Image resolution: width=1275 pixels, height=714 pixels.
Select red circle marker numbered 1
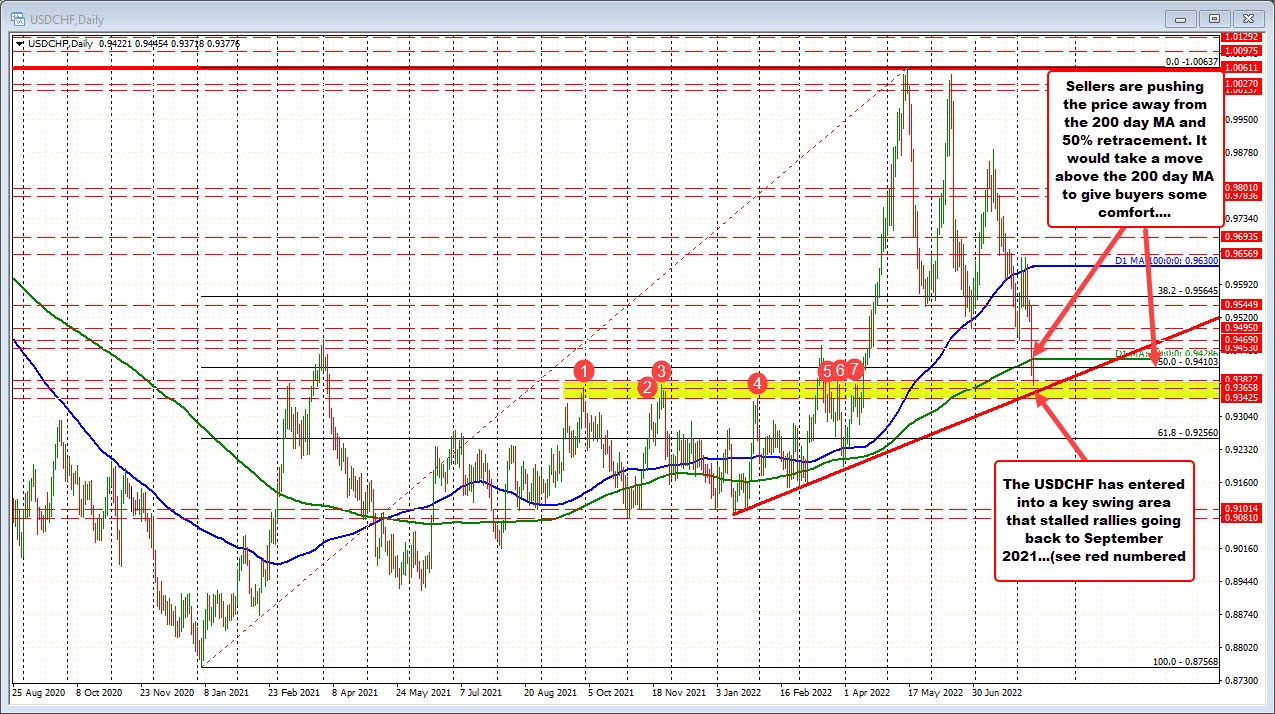(585, 372)
